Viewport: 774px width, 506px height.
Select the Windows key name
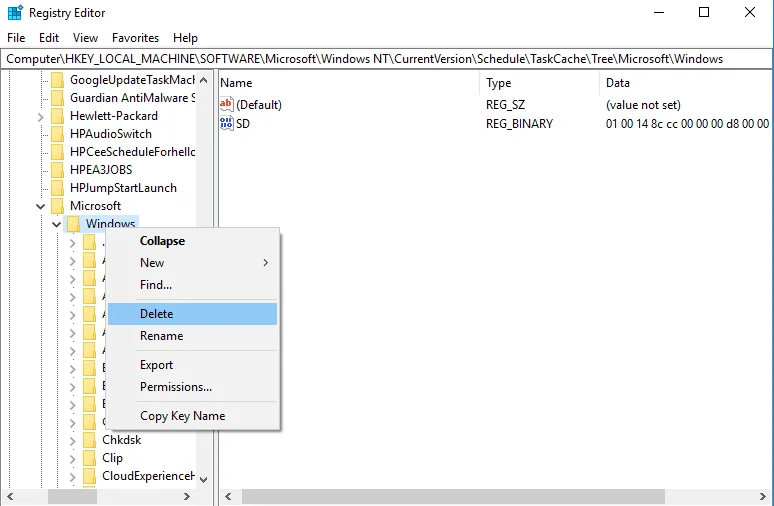[110, 224]
